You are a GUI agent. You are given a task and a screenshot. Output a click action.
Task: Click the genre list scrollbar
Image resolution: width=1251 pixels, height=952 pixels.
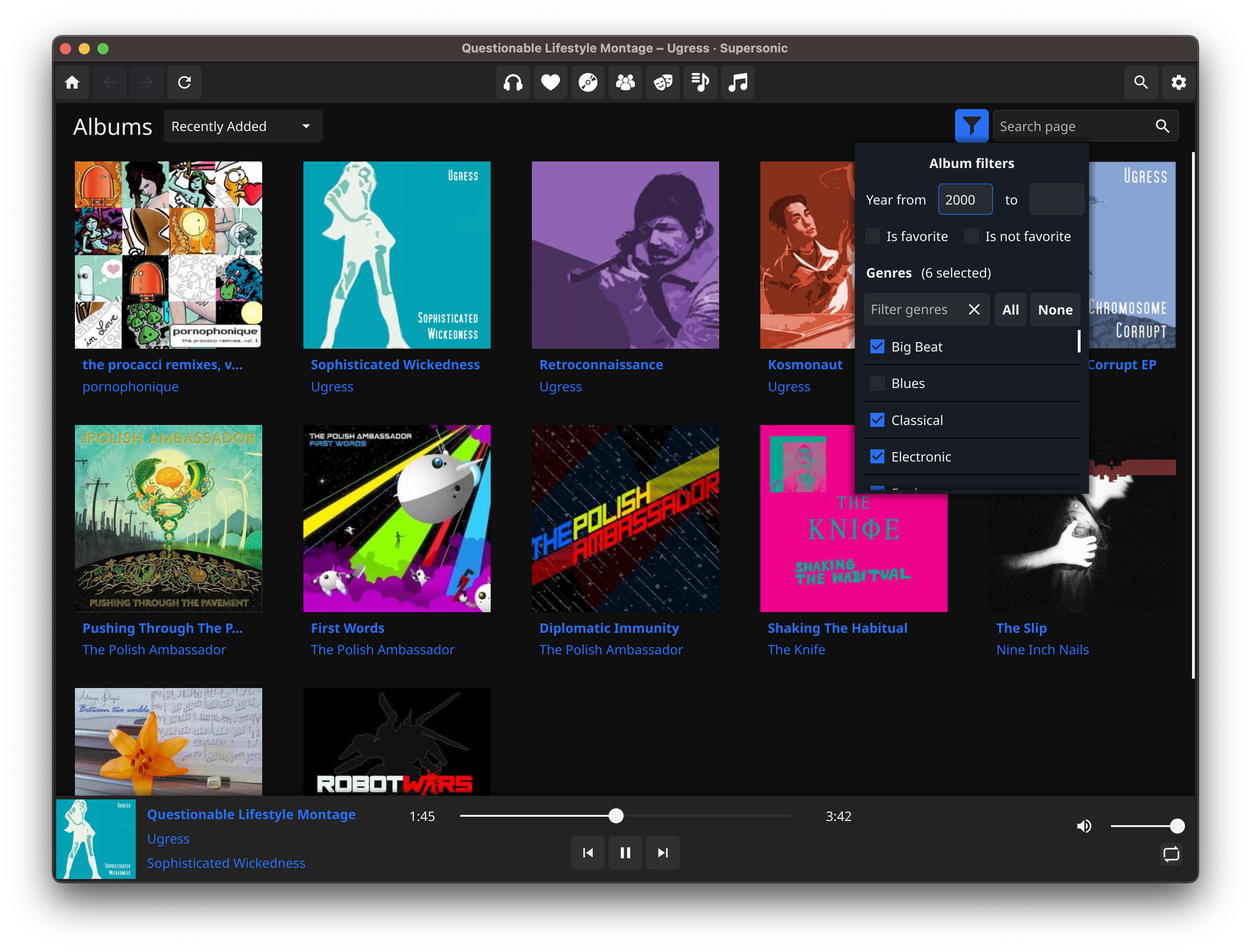point(1078,341)
